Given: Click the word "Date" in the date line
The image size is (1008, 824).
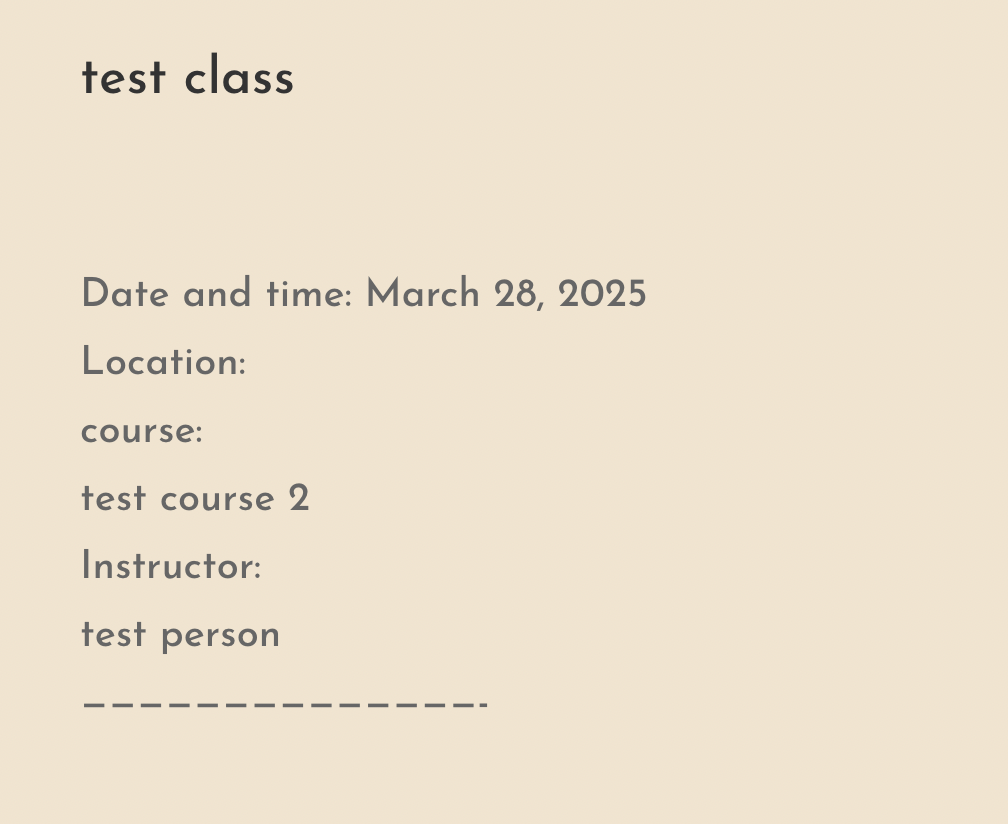Looking at the screenshot, I should pos(125,294).
